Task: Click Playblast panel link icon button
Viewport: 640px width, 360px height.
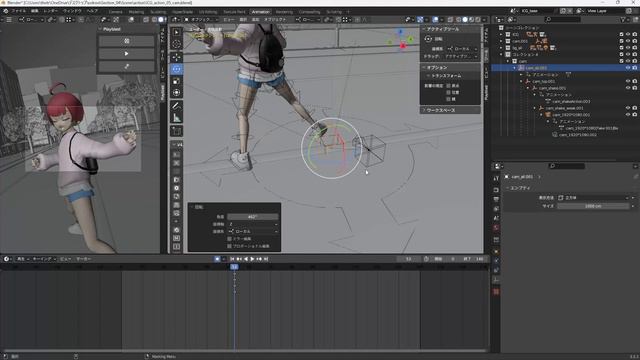Action: pos(127,66)
